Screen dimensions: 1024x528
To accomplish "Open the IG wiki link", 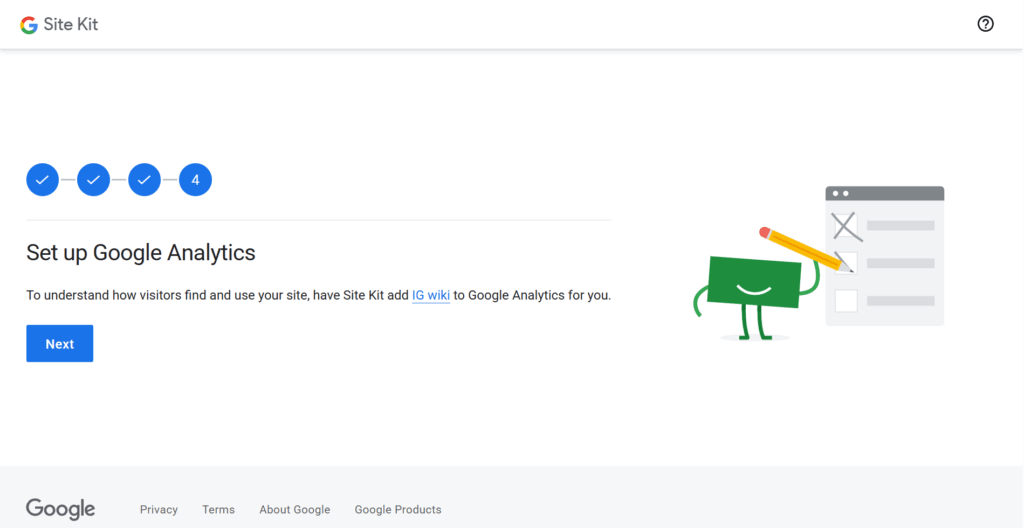I will click(x=431, y=295).
